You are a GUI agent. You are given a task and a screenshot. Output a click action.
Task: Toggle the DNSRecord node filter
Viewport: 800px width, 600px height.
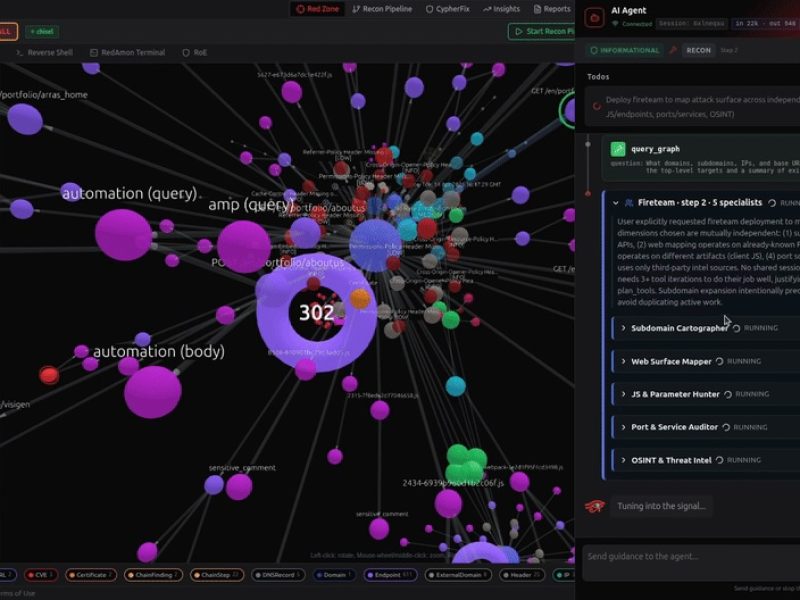pyautogui.click(x=278, y=575)
